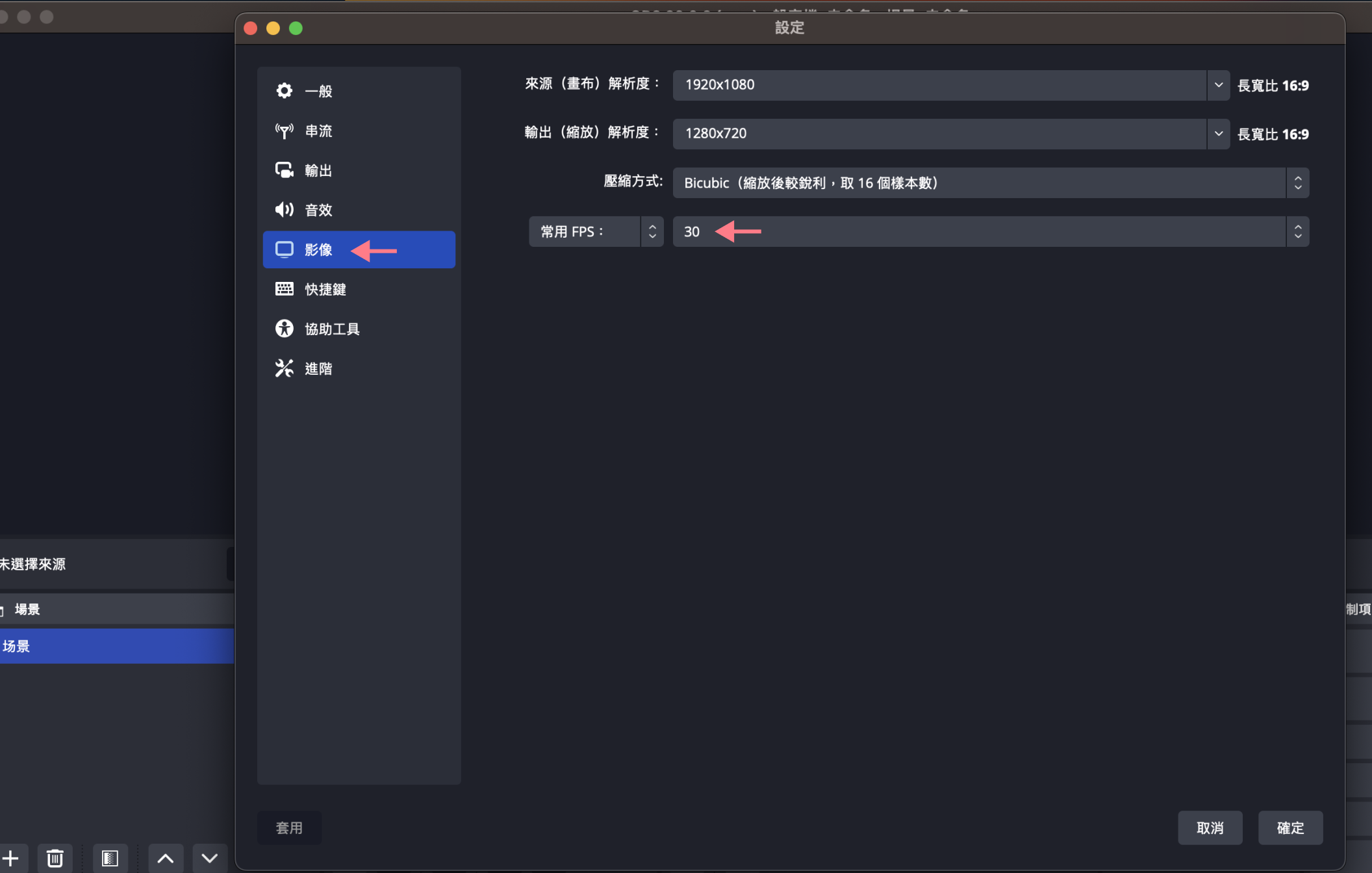
Task: Click the speaker icon for 音效
Action: 284,209
